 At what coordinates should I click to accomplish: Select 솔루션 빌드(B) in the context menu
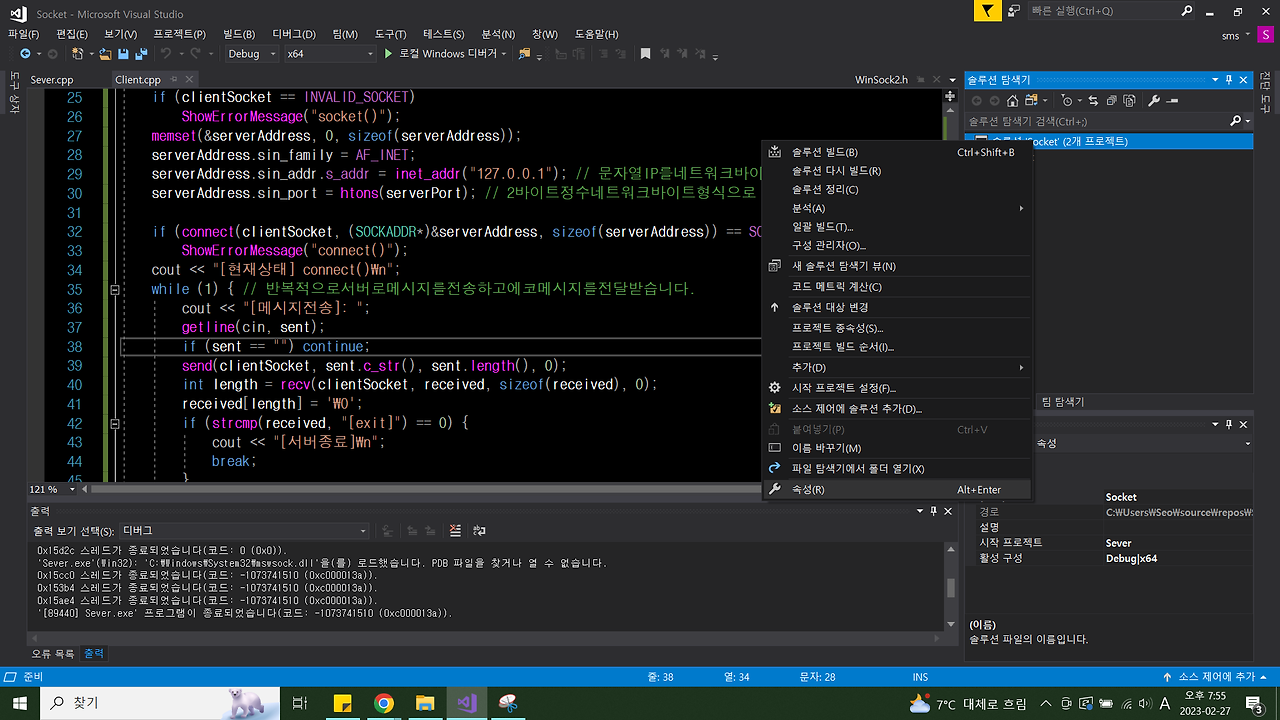897,152
